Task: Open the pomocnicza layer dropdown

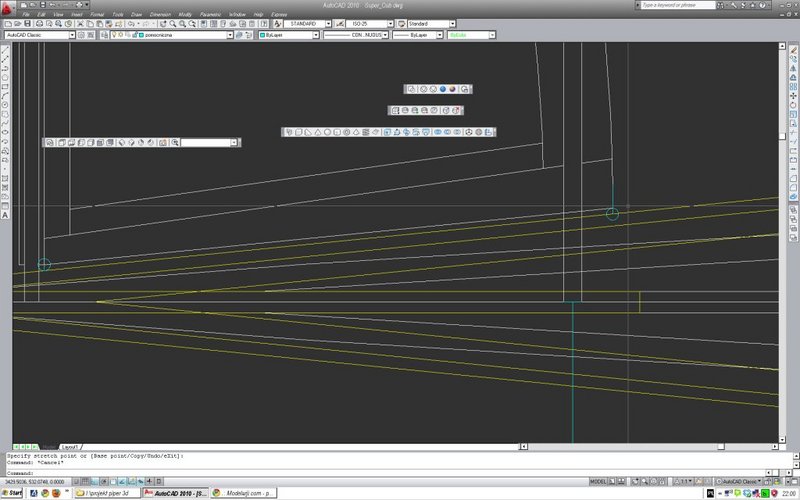Action: click(230, 35)
